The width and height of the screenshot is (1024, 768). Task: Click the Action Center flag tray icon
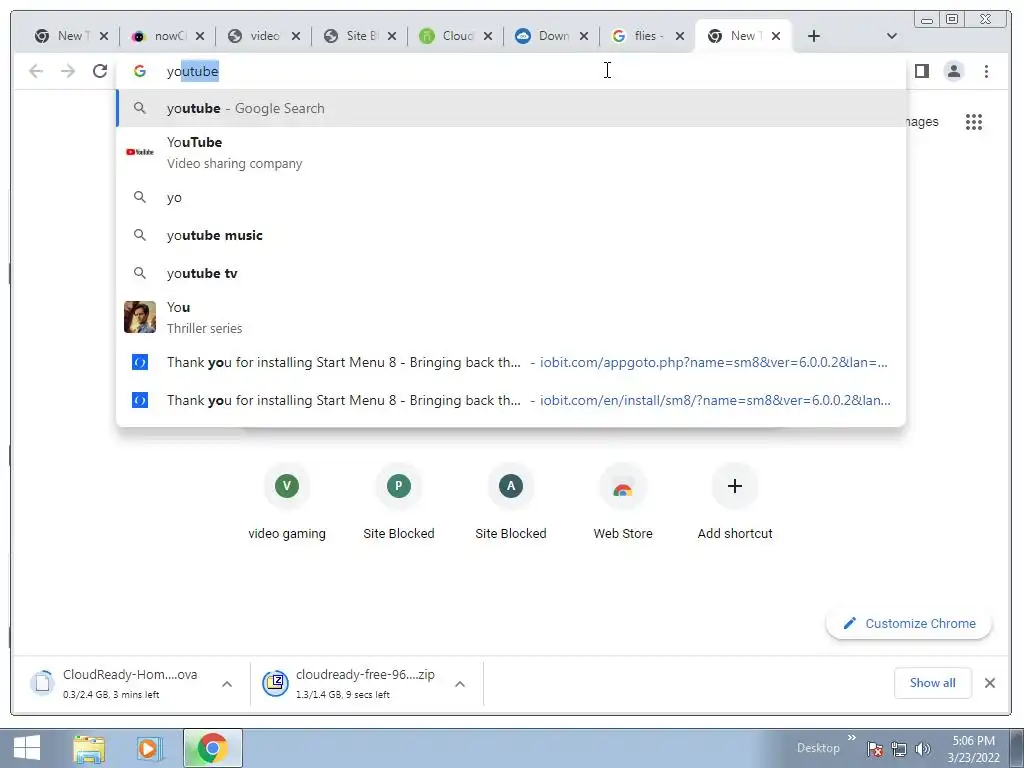click(875, 749)
